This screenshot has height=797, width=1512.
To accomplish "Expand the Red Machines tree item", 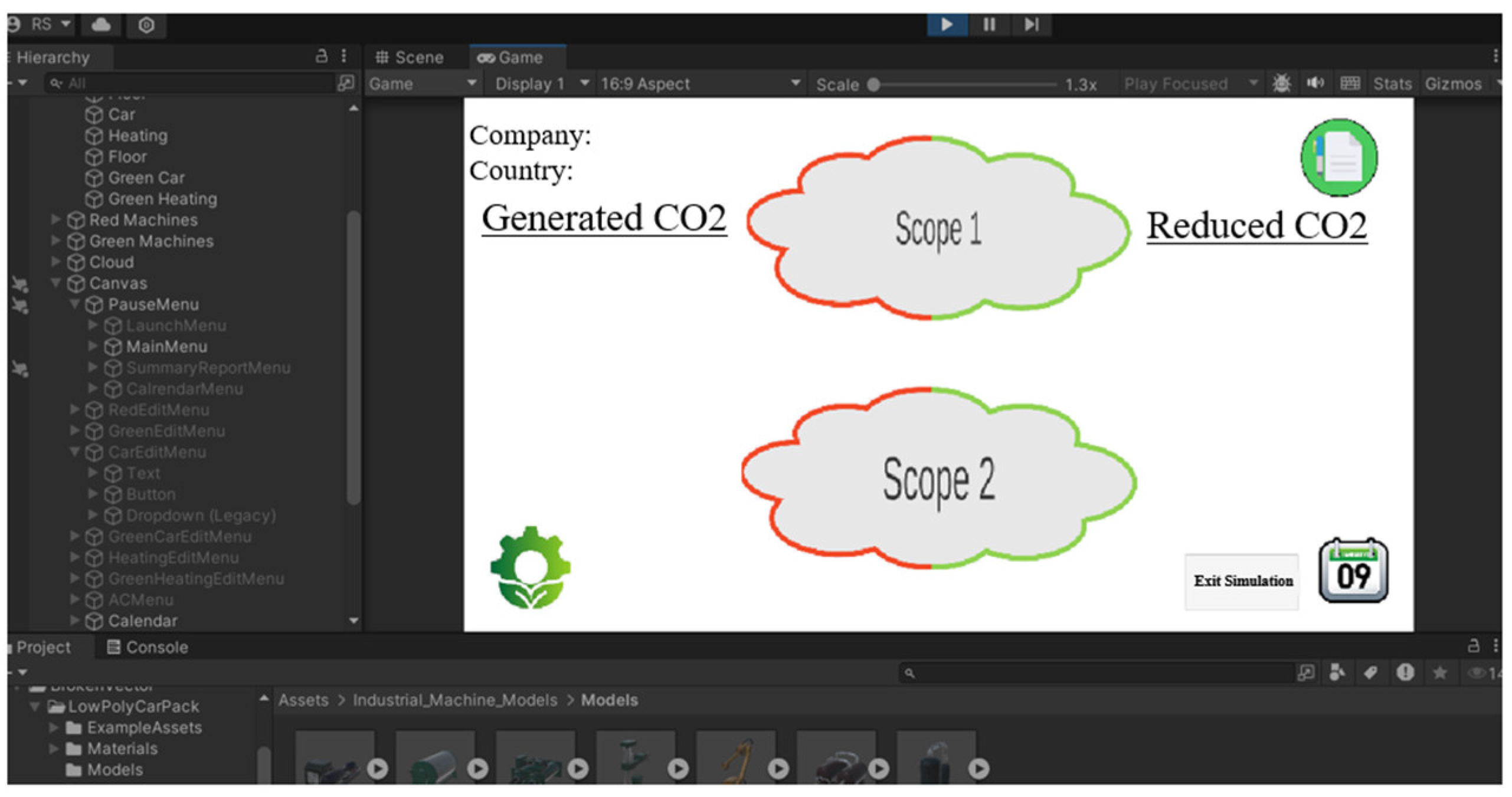I will pyautogui.click(x=55, y=219).
